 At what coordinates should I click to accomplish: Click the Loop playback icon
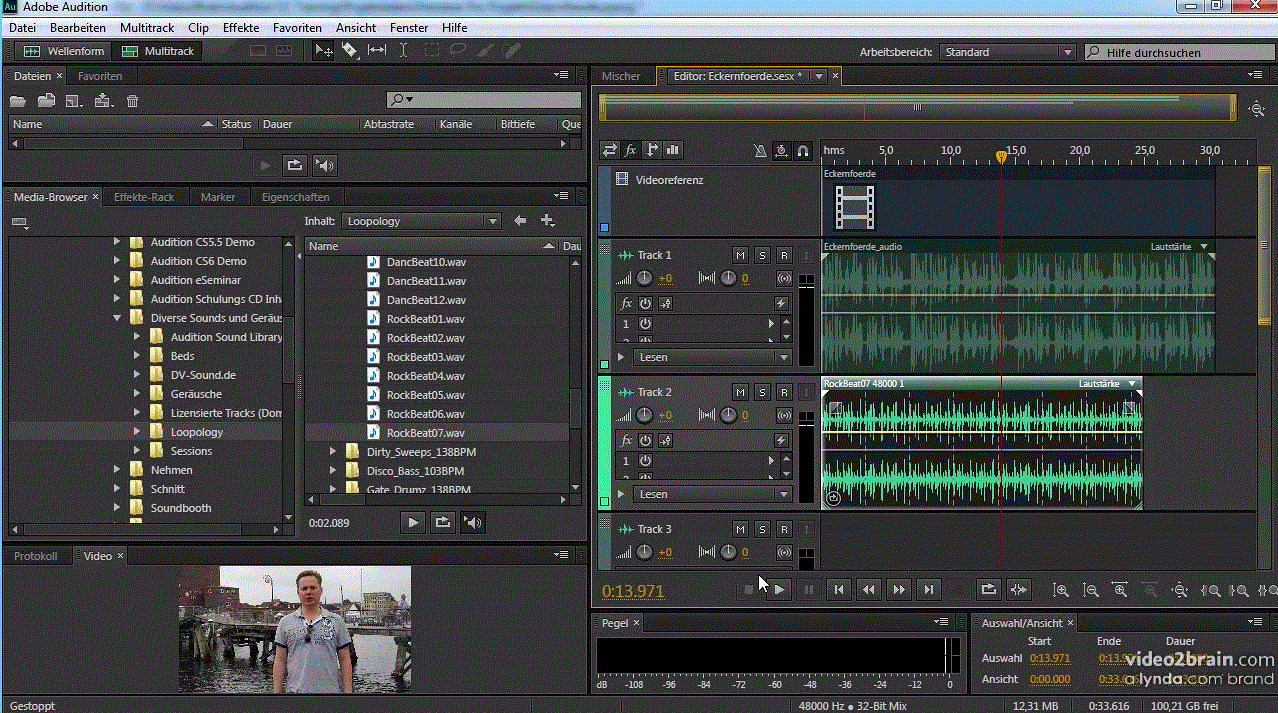pos(988,590)
